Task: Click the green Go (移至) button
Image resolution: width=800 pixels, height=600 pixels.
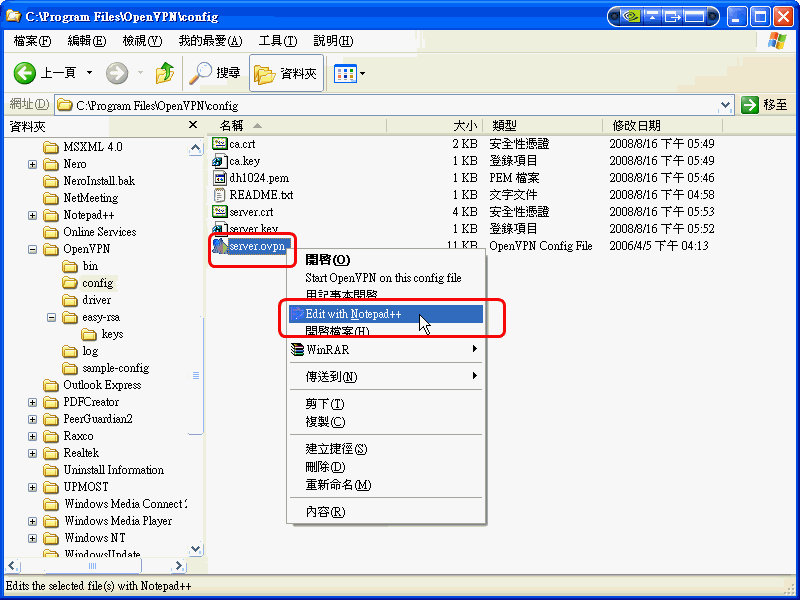Action: click(764, 105)
